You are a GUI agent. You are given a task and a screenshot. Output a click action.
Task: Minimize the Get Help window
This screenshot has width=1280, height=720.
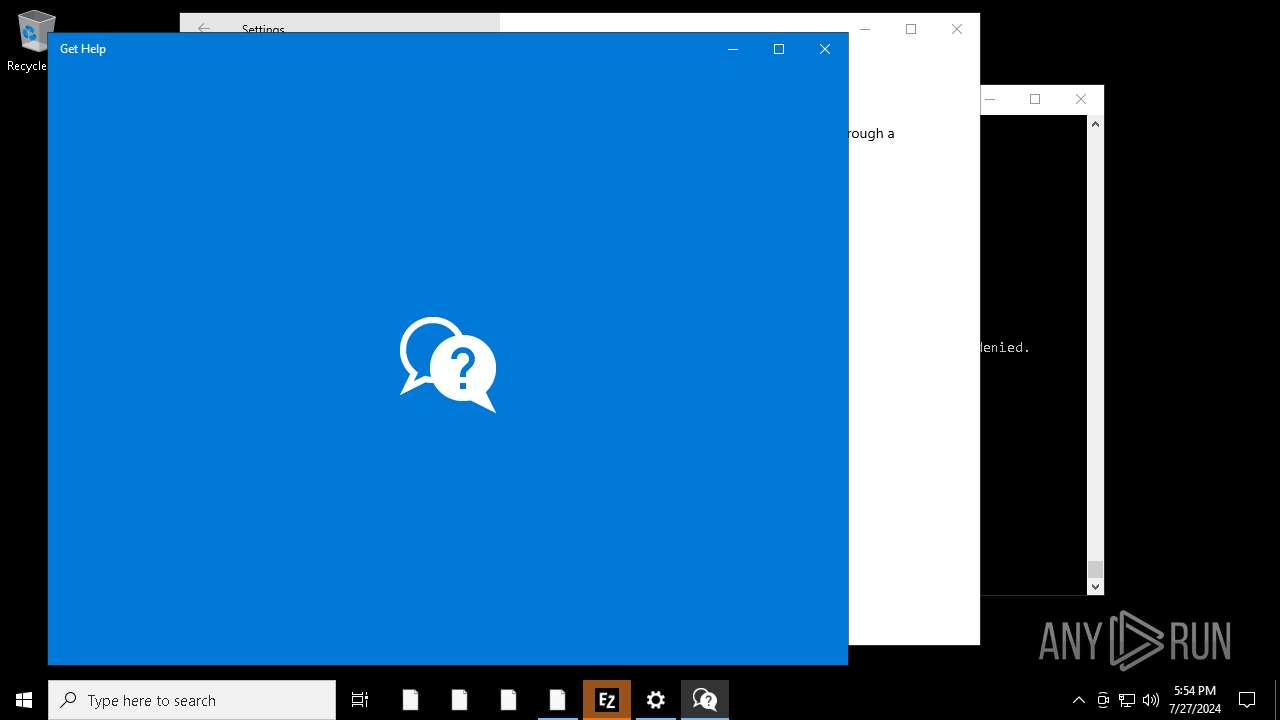click(x=733, y=49)
